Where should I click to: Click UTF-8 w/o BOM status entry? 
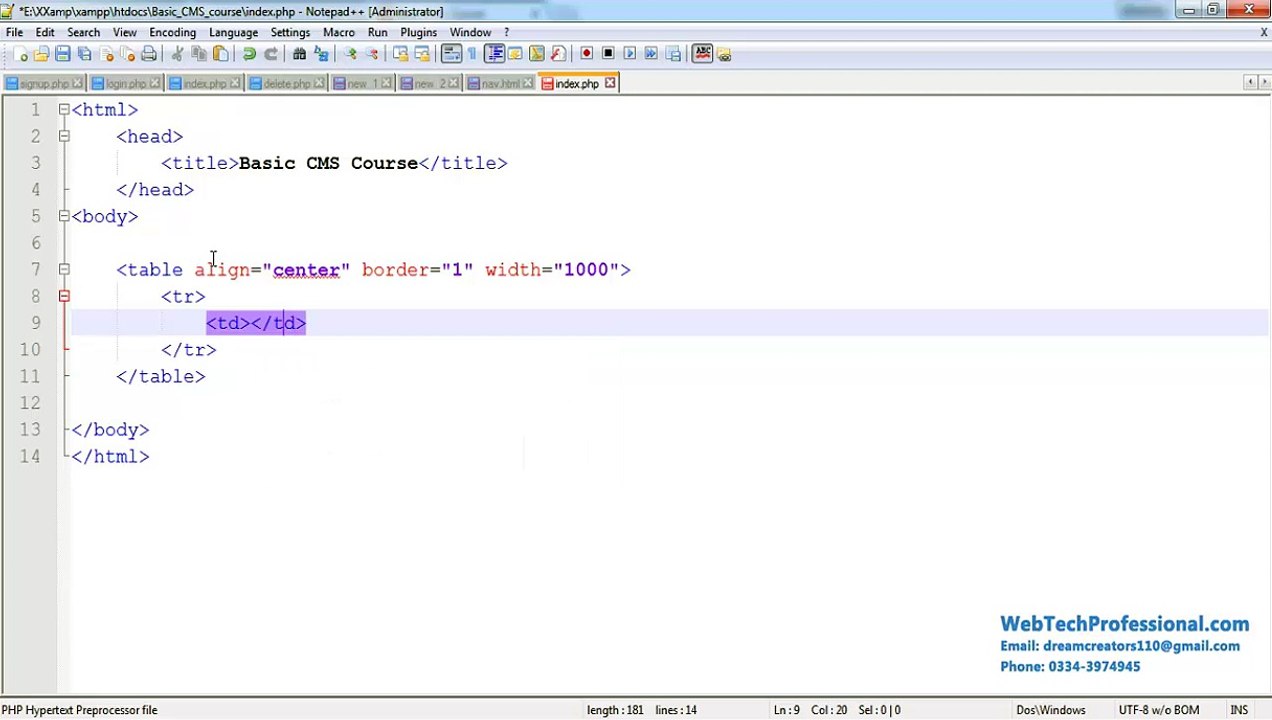(x=1158, y=710)
